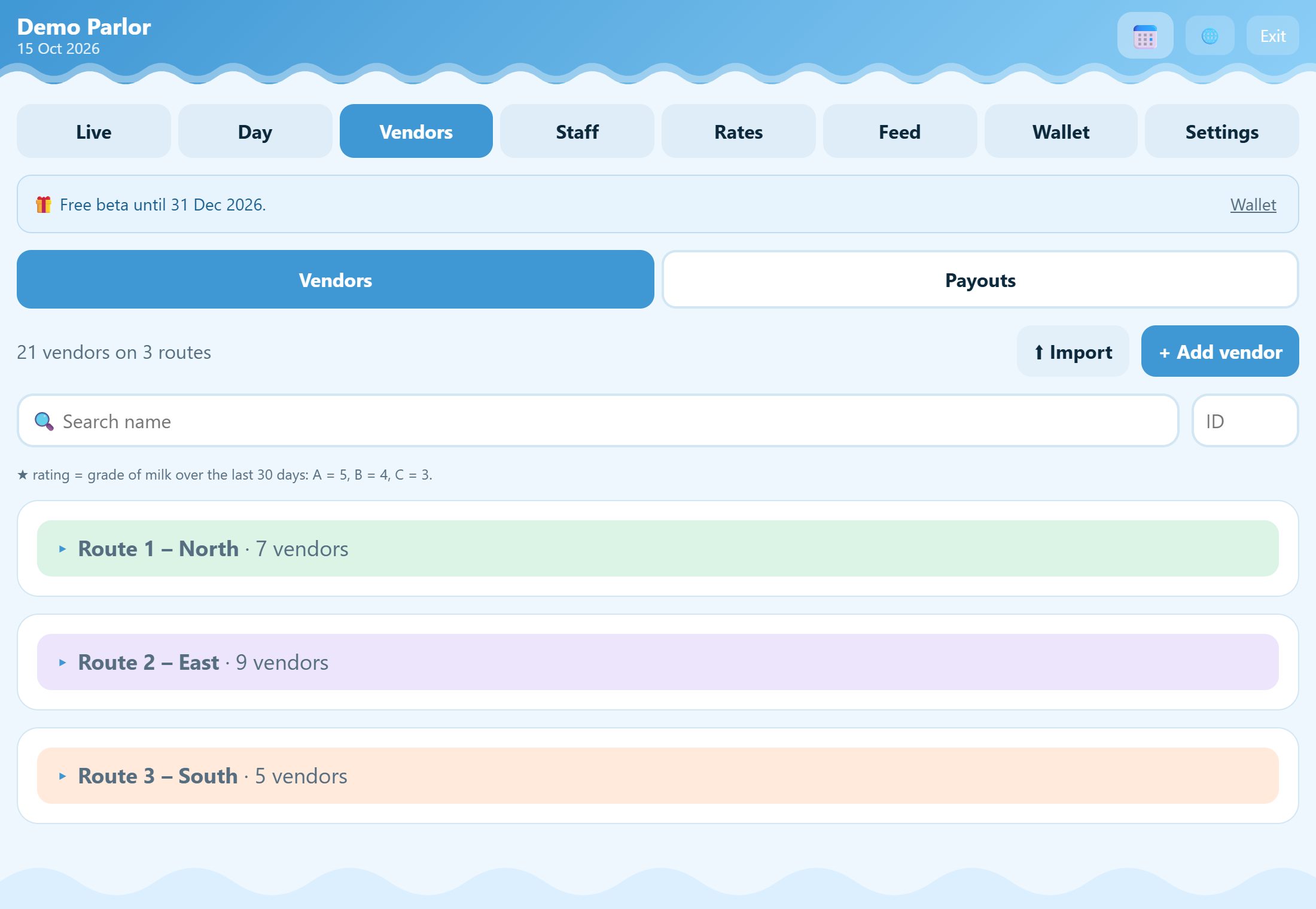
Task: Go to the Staff tab
Action: click(x=577, y=131)
